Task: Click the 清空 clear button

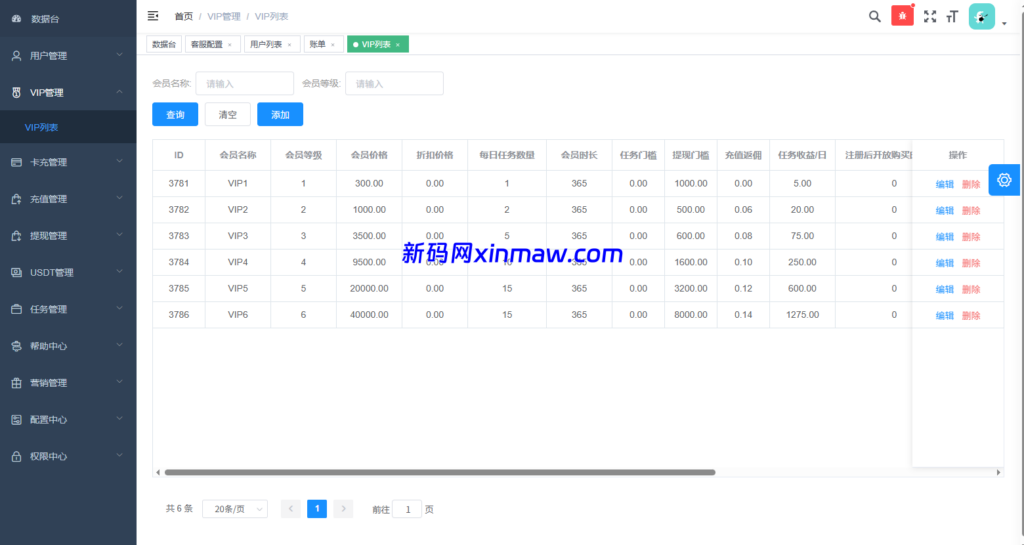Action: 227,114
